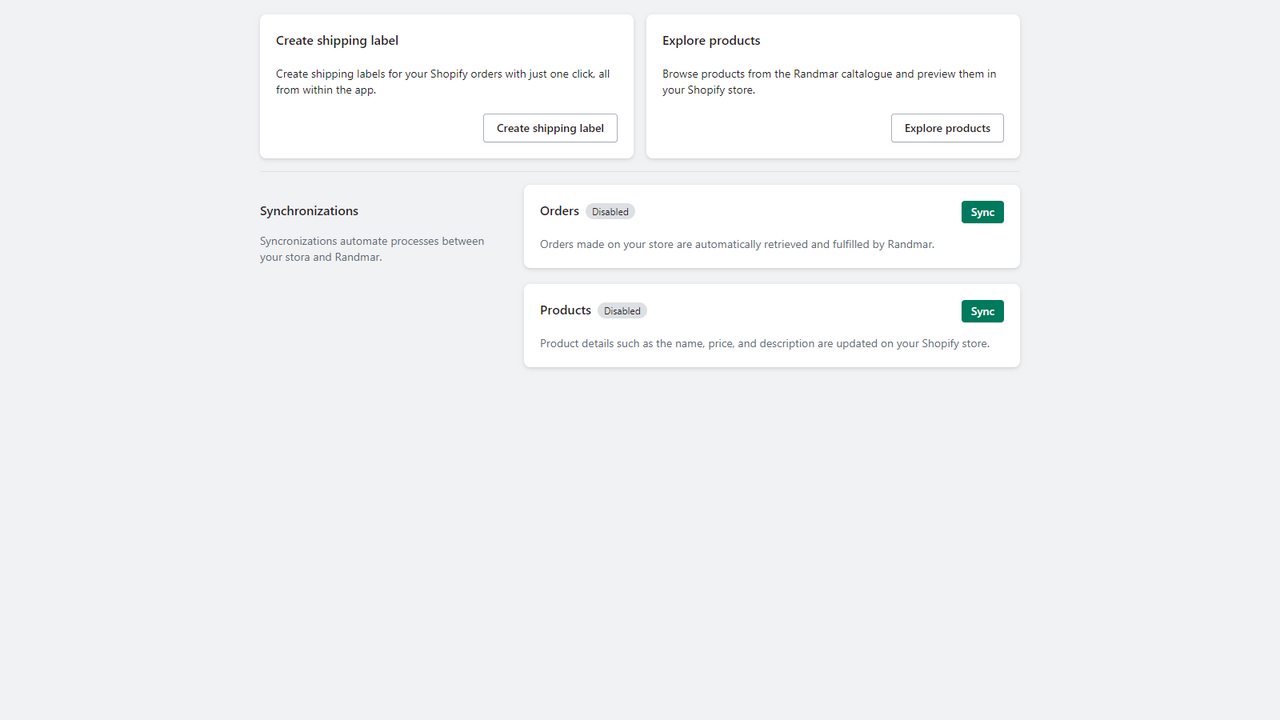Open the Explore products button
The height and width of the screenshot is (720, 1280).
click(947, 128)
